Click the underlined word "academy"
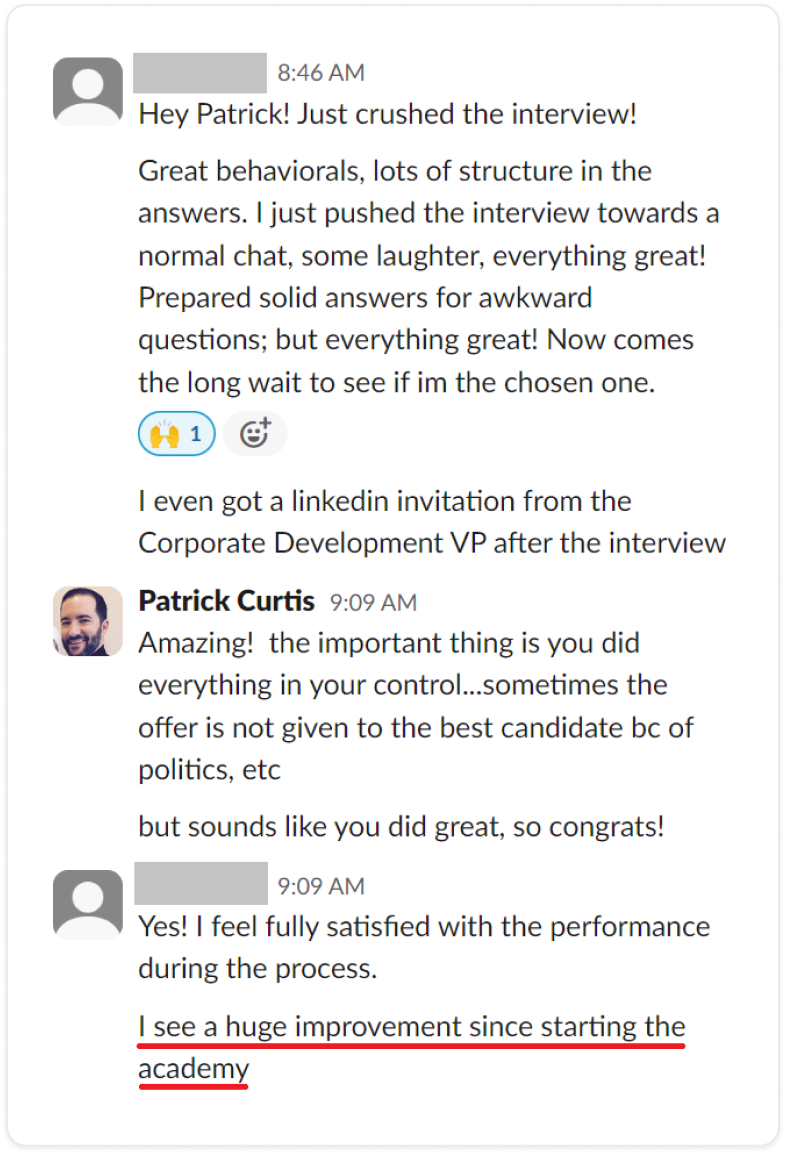 pos(193,1069)
